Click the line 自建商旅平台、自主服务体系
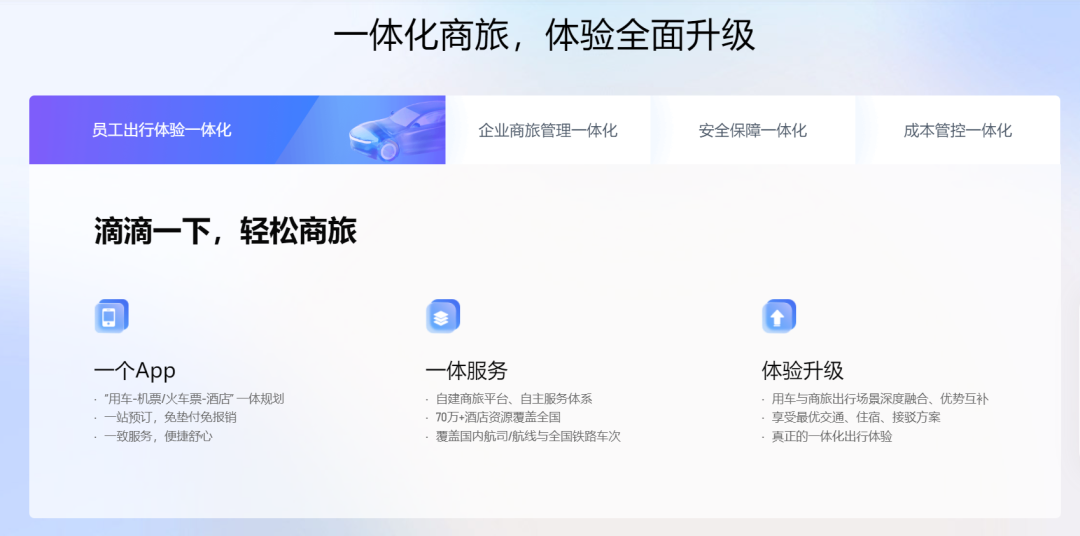The height and width of the screenshot is (536, 1080). point(514,398)
